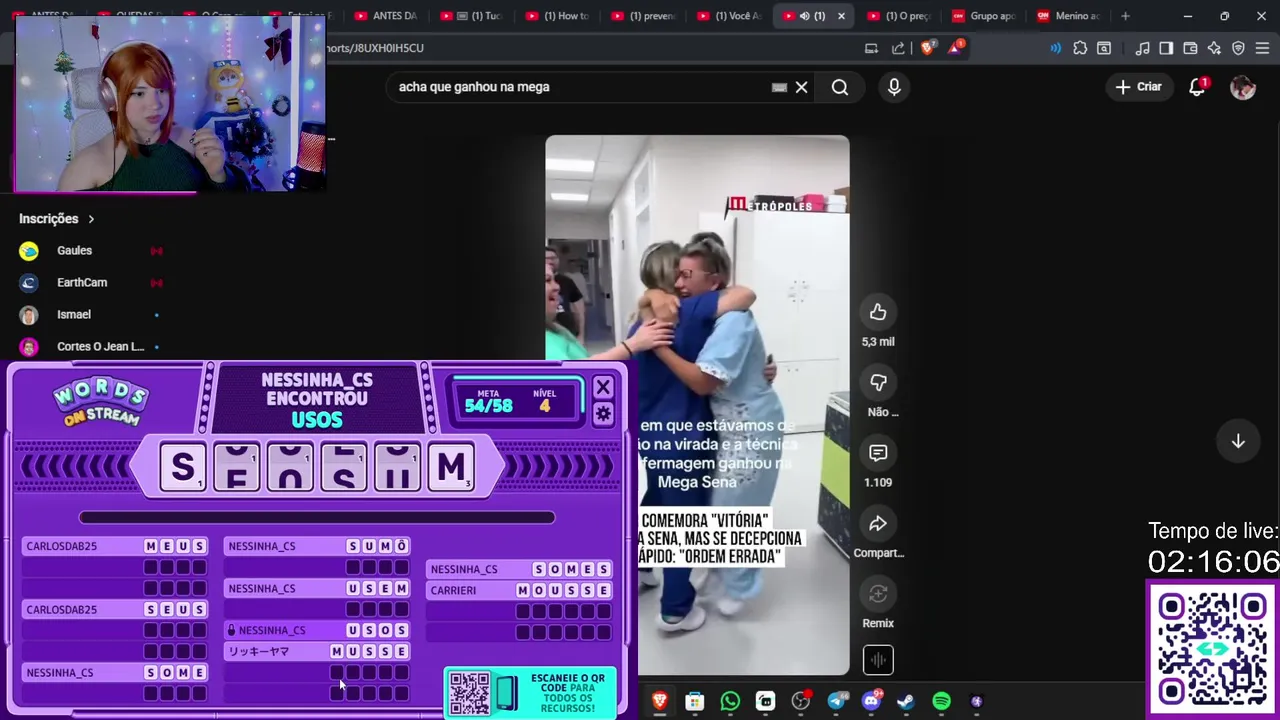Open the Short's audio track thumbnail
Screen dimensions: 1280x720
[x=878, y=660]
